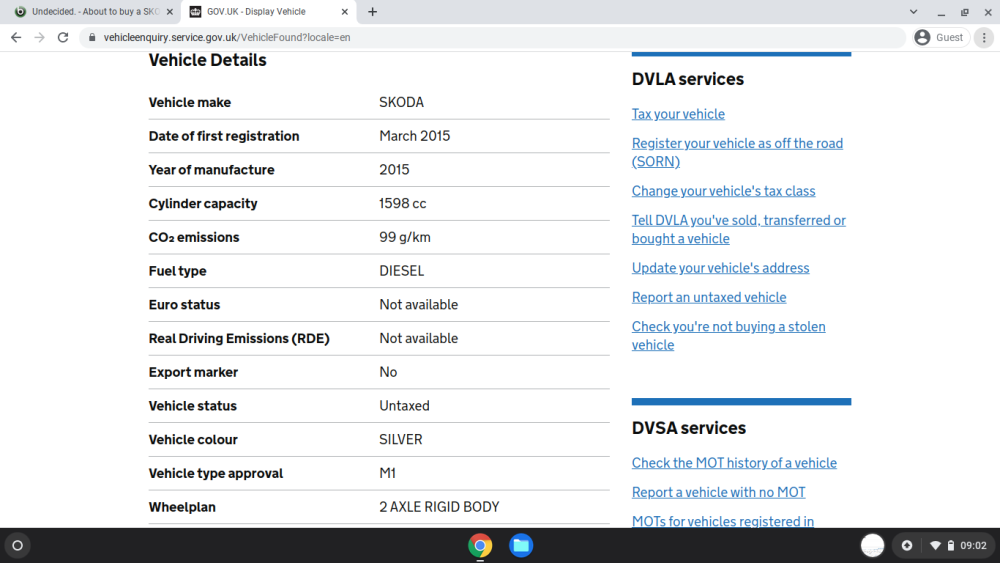1000x563 pixels.
Task: View site info padlock icon
Action: (x=92, y=38)
